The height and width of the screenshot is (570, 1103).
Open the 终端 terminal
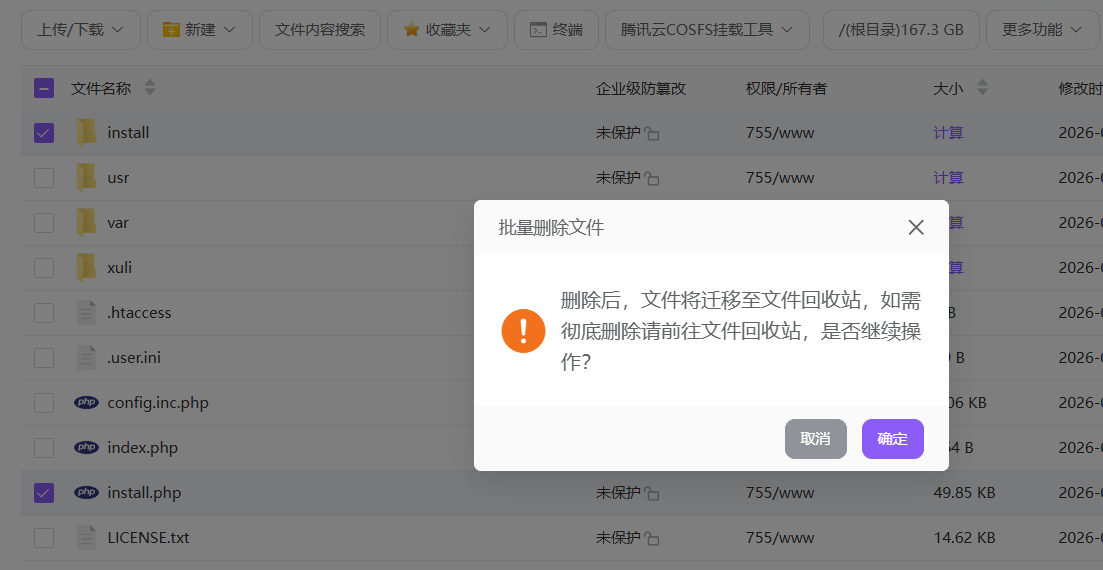(556, 30)
